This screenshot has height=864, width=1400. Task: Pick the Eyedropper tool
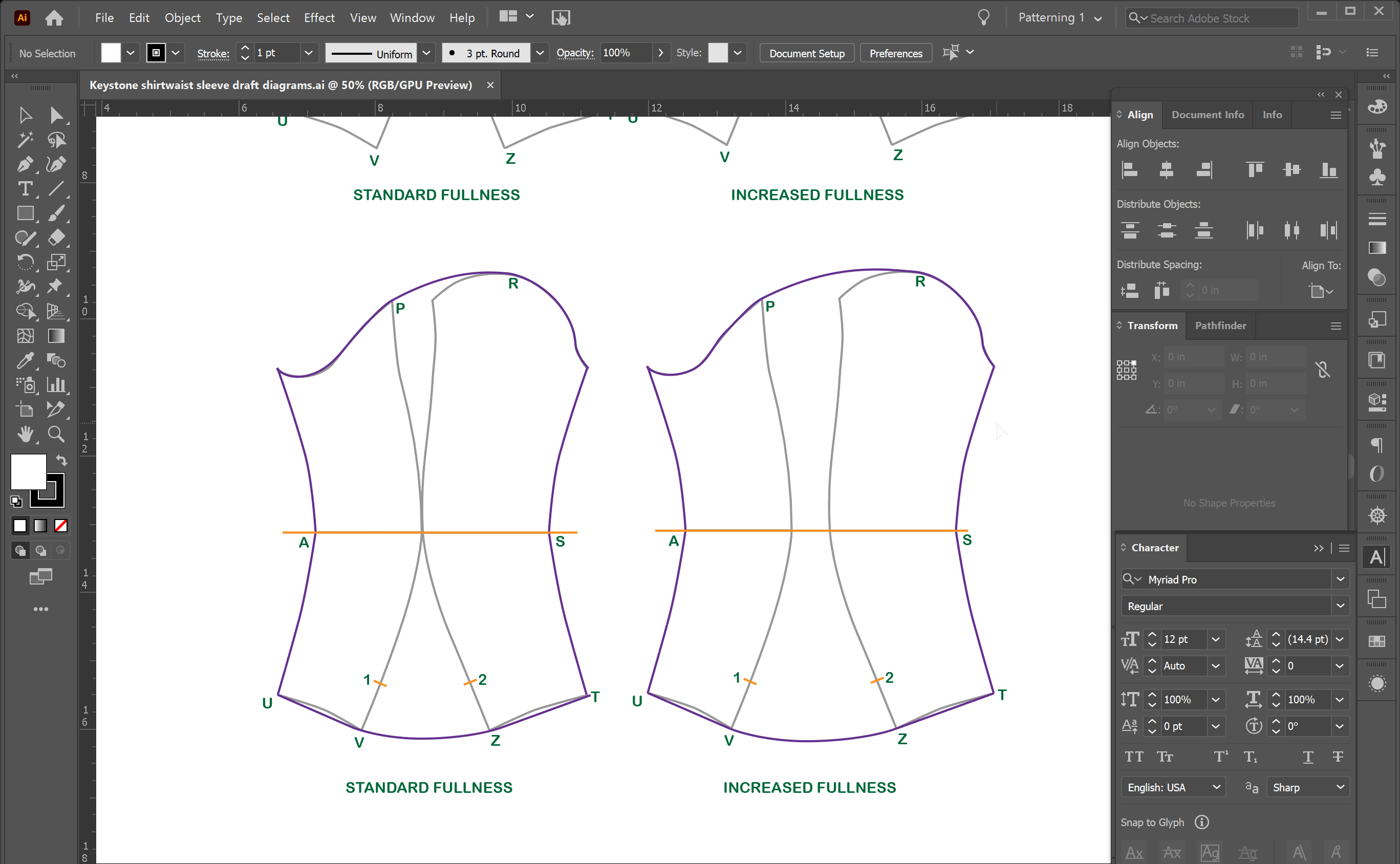pyautogui.click(x=25, y=360)
